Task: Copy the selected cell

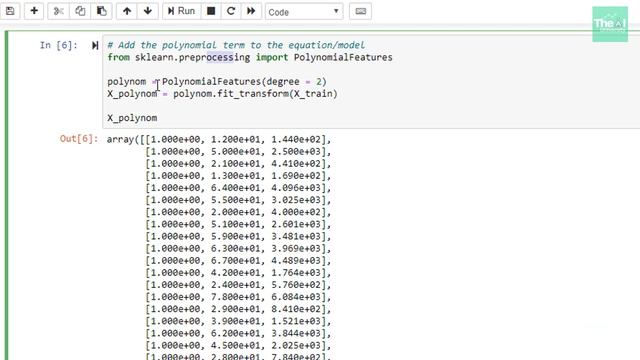Action: (80, 11)
